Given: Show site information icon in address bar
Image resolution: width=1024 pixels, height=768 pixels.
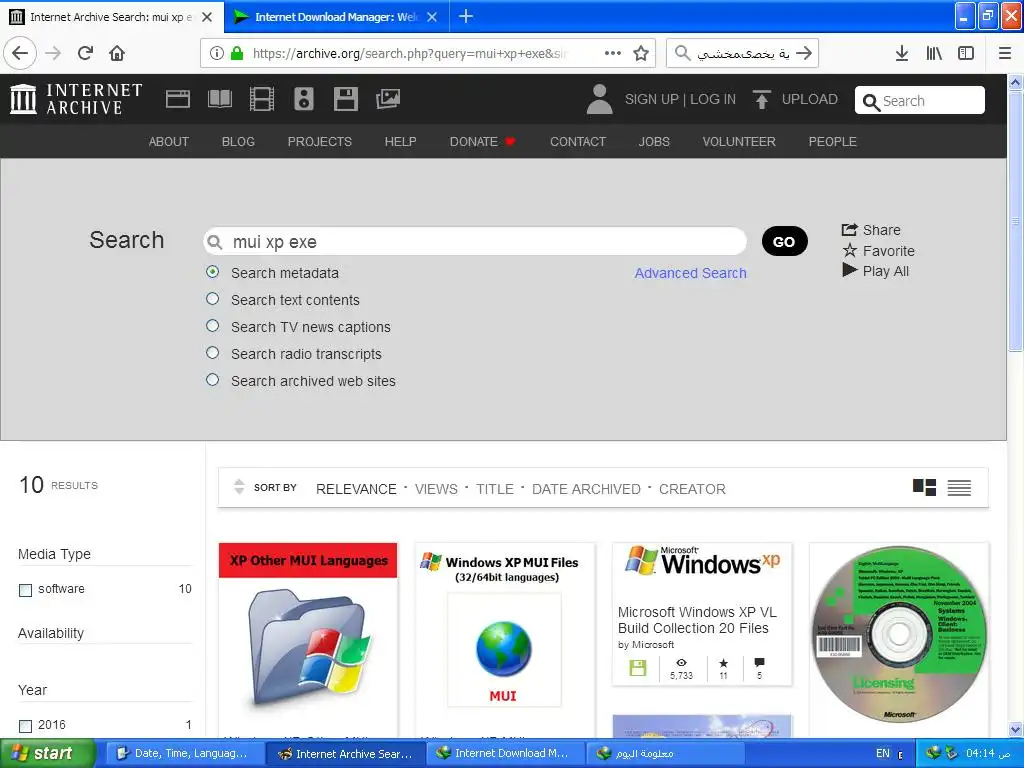Looking at the screenshot, I should point(216,53).
